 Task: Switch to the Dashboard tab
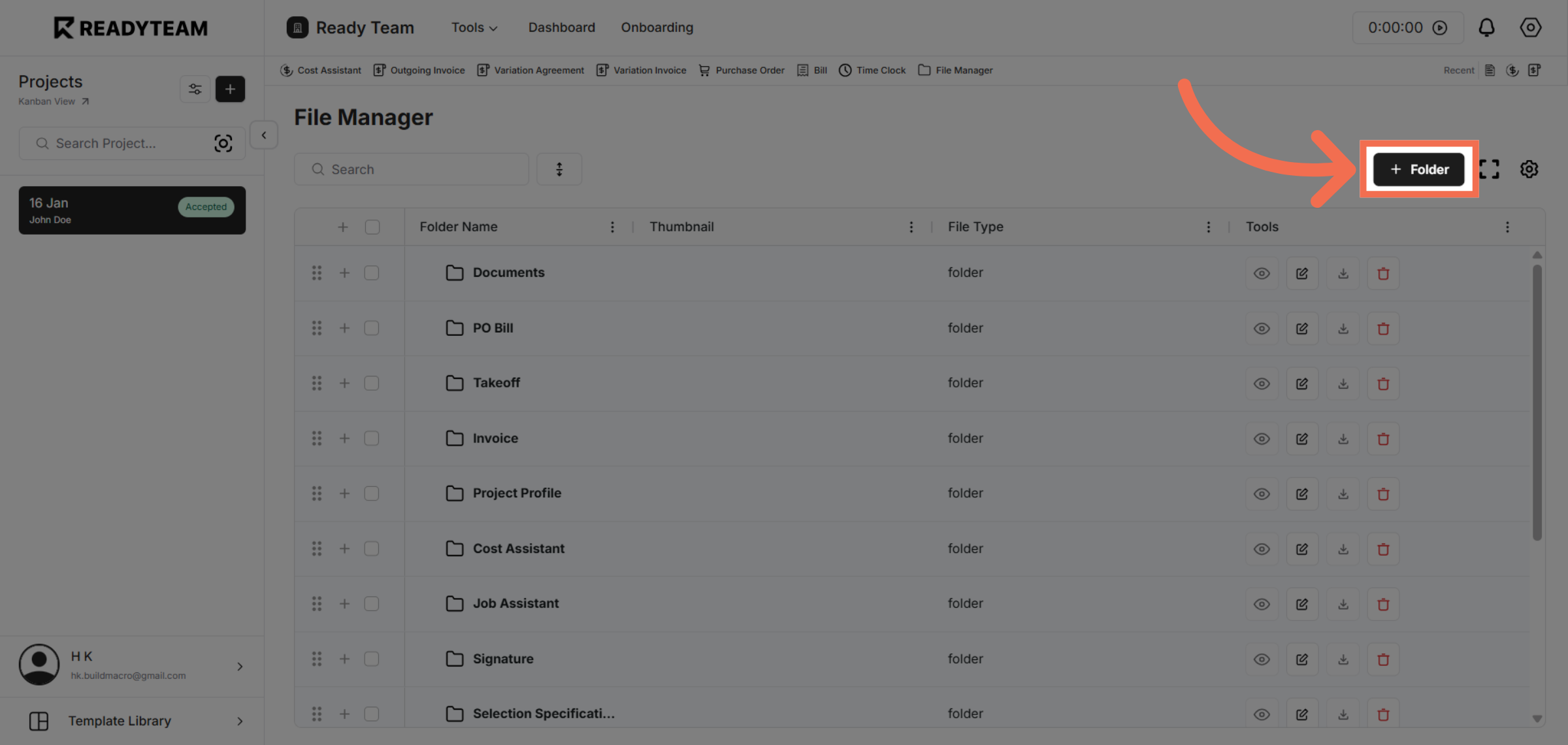561,27
